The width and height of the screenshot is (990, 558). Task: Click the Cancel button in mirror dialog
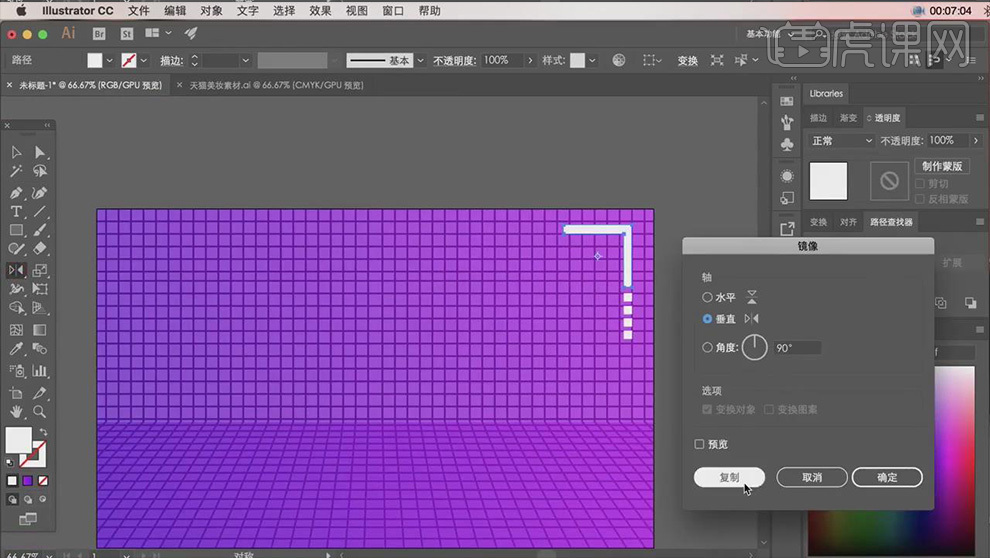click(812, 477)
